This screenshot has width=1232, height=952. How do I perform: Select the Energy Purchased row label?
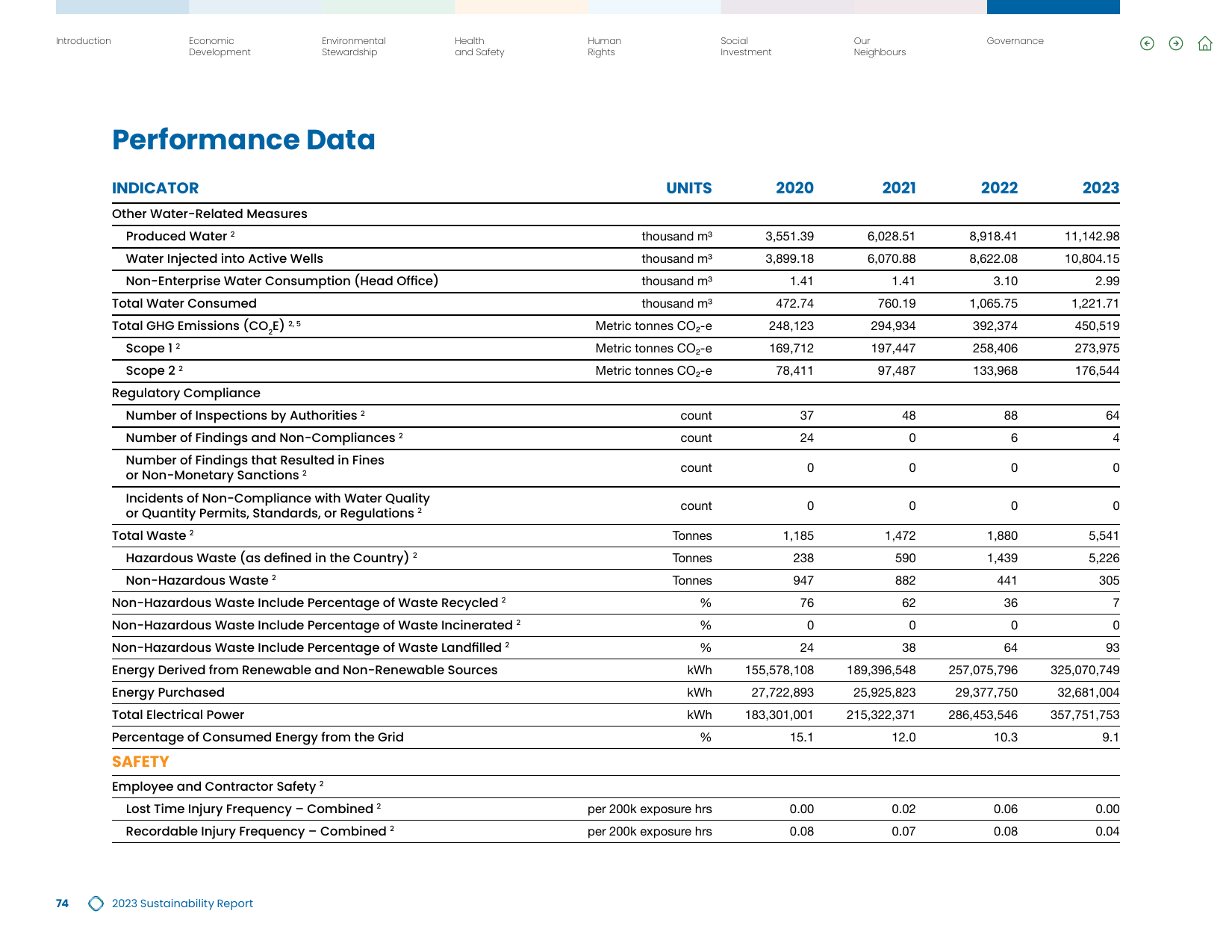[x=168, y=692]
